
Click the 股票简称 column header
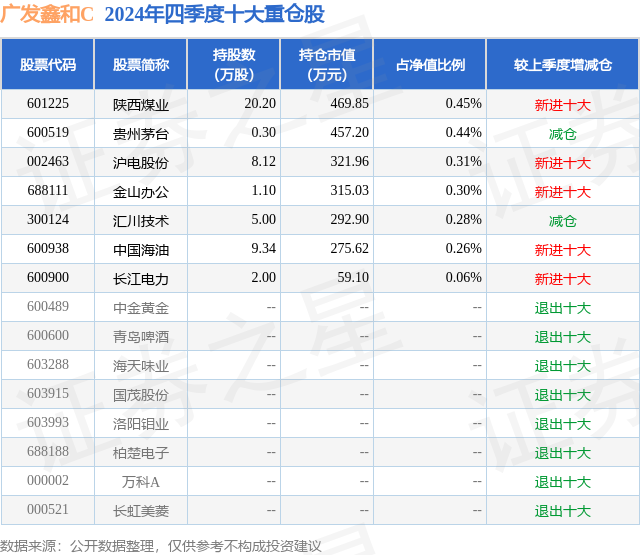pos(141,64)
